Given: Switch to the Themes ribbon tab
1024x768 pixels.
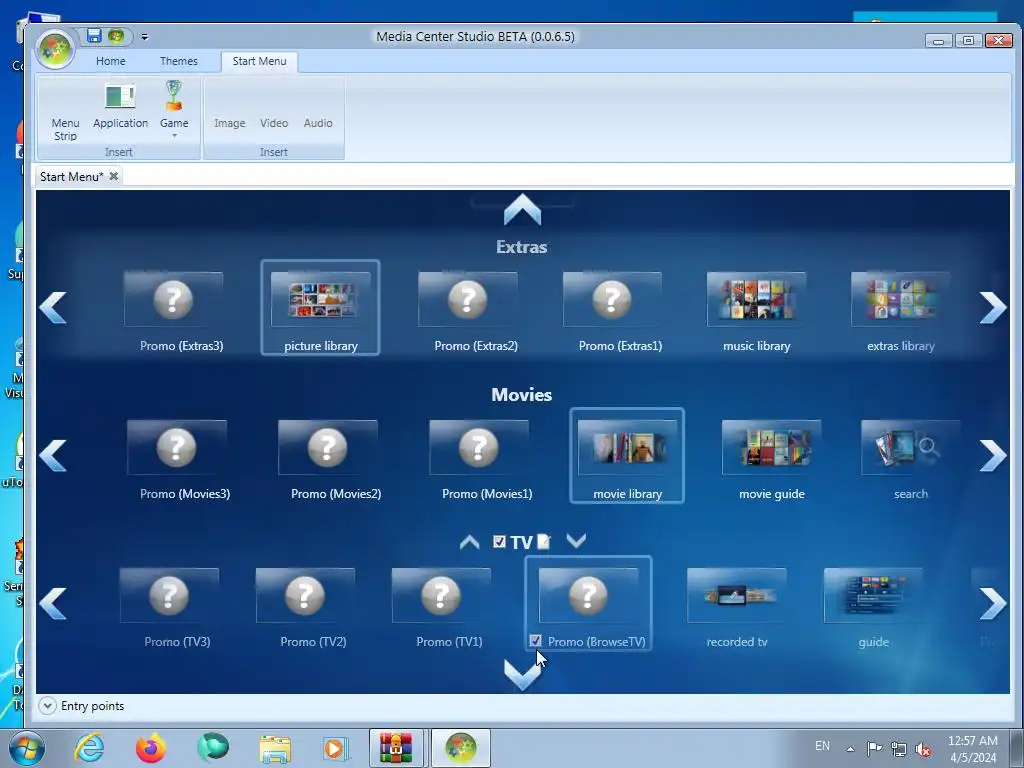Looking at the screenshot, I should pos(178,61).
